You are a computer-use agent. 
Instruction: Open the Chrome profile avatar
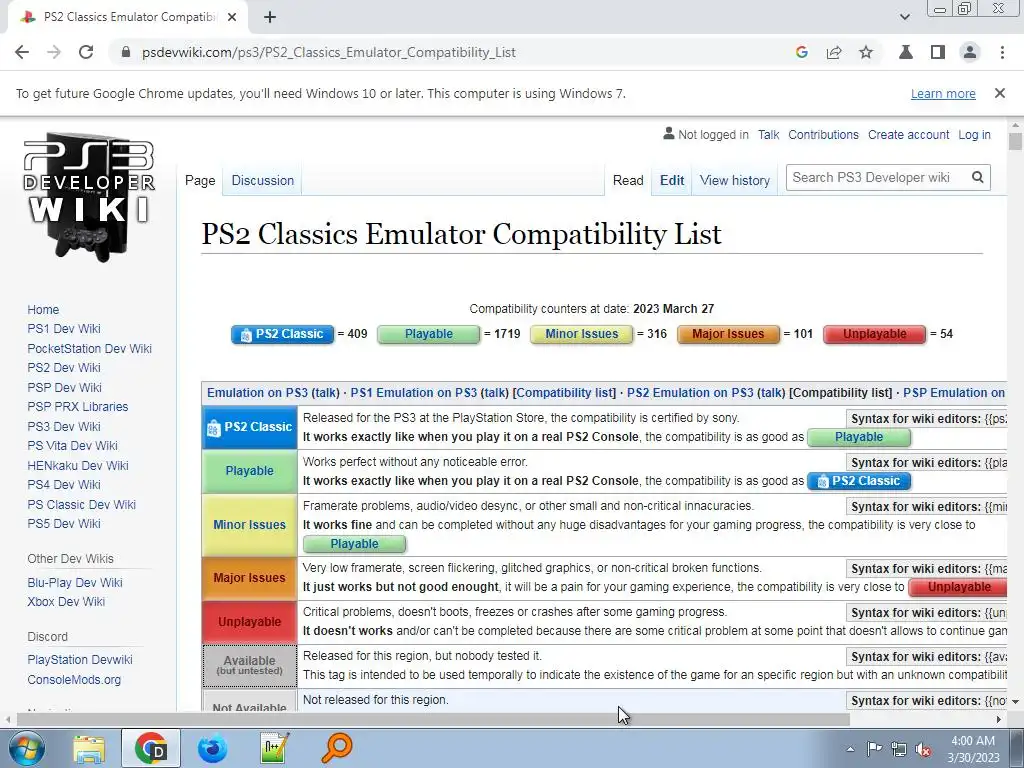[970, 52]
